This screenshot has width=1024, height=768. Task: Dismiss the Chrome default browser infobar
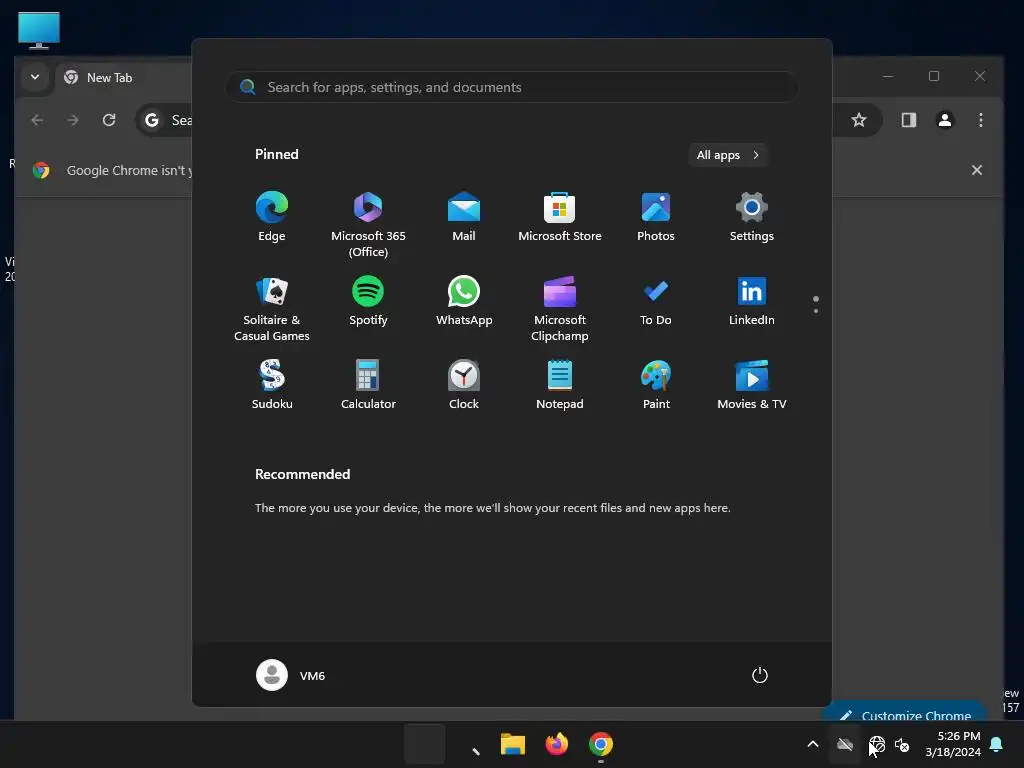pyautogui.click(x=976, y=170)
